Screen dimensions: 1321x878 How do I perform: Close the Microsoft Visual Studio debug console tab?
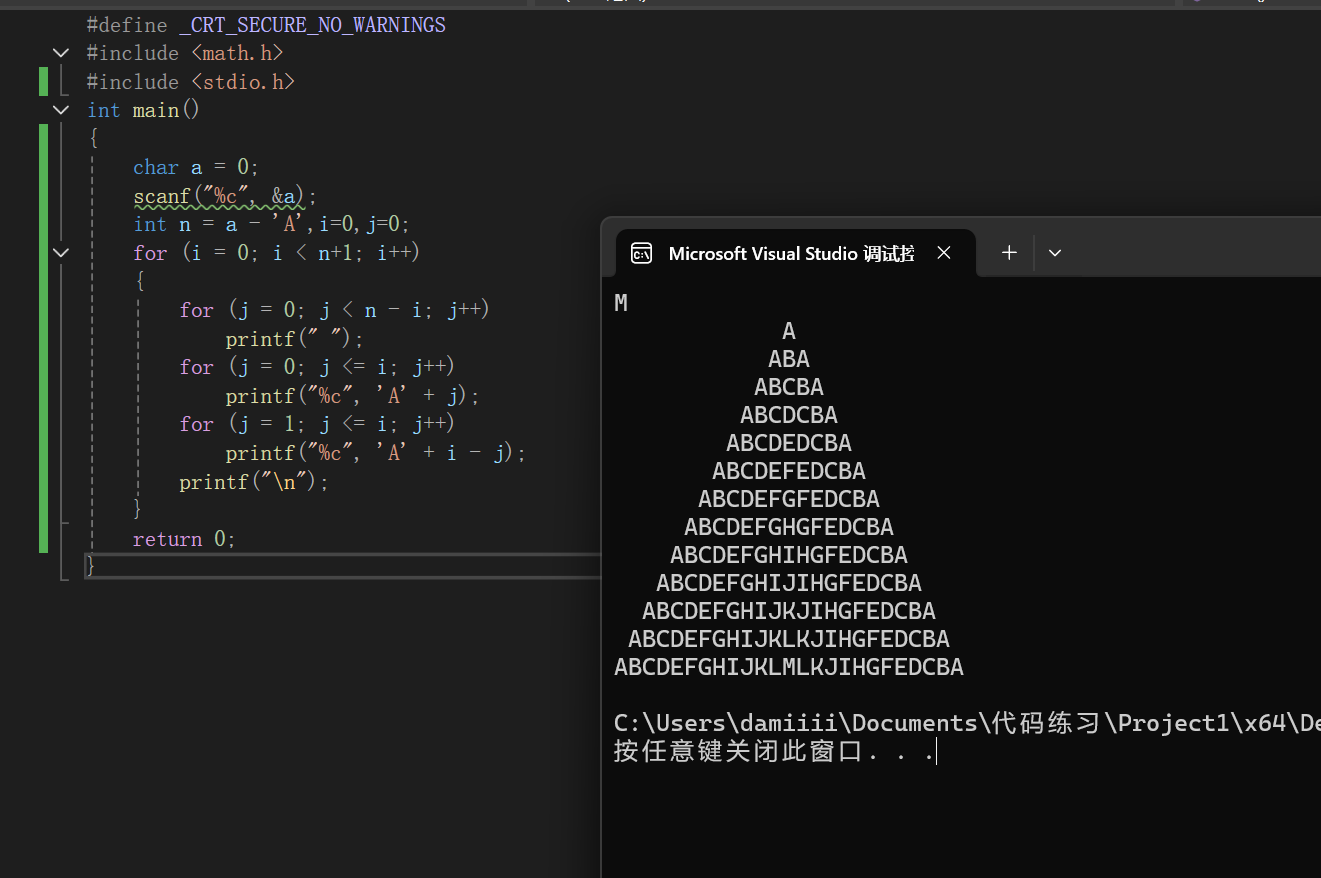pyautogui.click(x=943, y=253)
